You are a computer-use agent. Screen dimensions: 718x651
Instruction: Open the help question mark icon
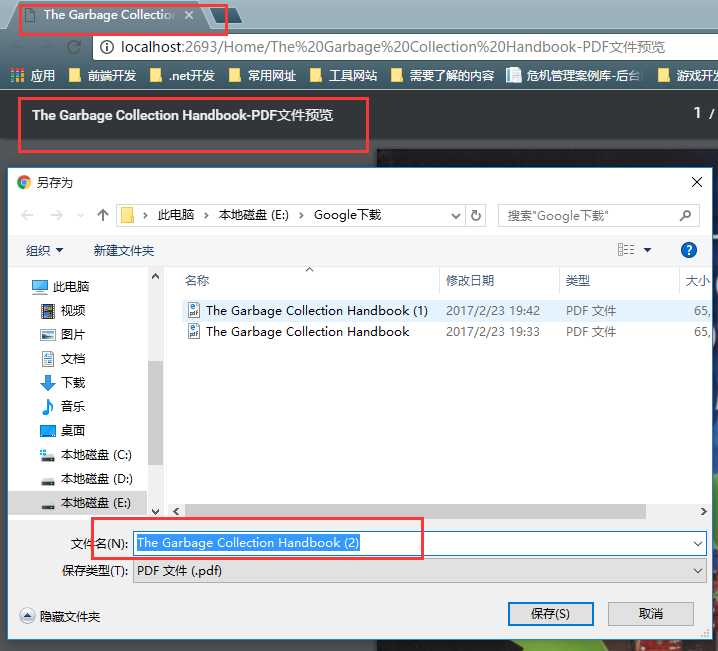click(689, 250)
